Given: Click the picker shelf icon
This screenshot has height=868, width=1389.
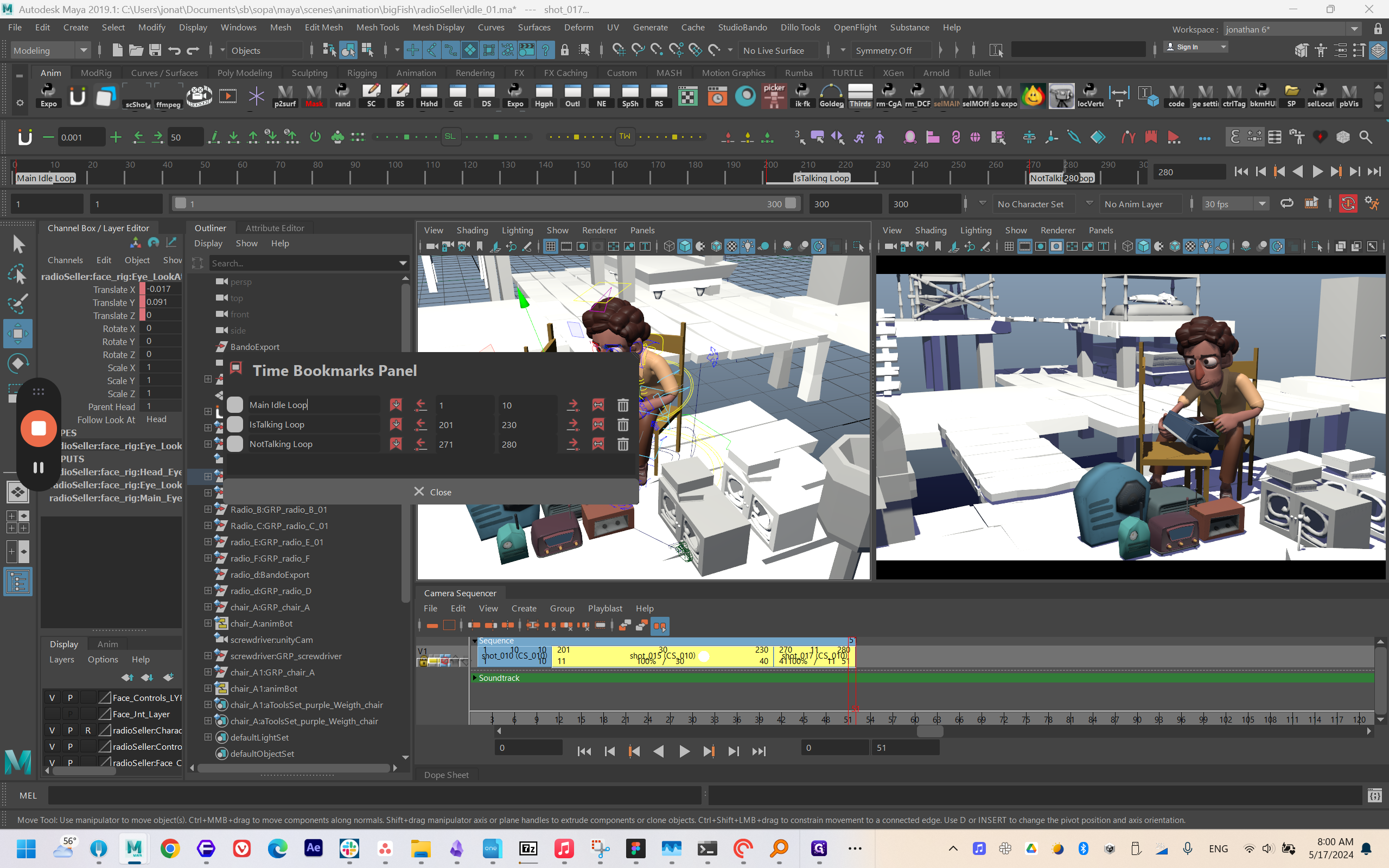Looking at the screenshot, I should (774, 95).
